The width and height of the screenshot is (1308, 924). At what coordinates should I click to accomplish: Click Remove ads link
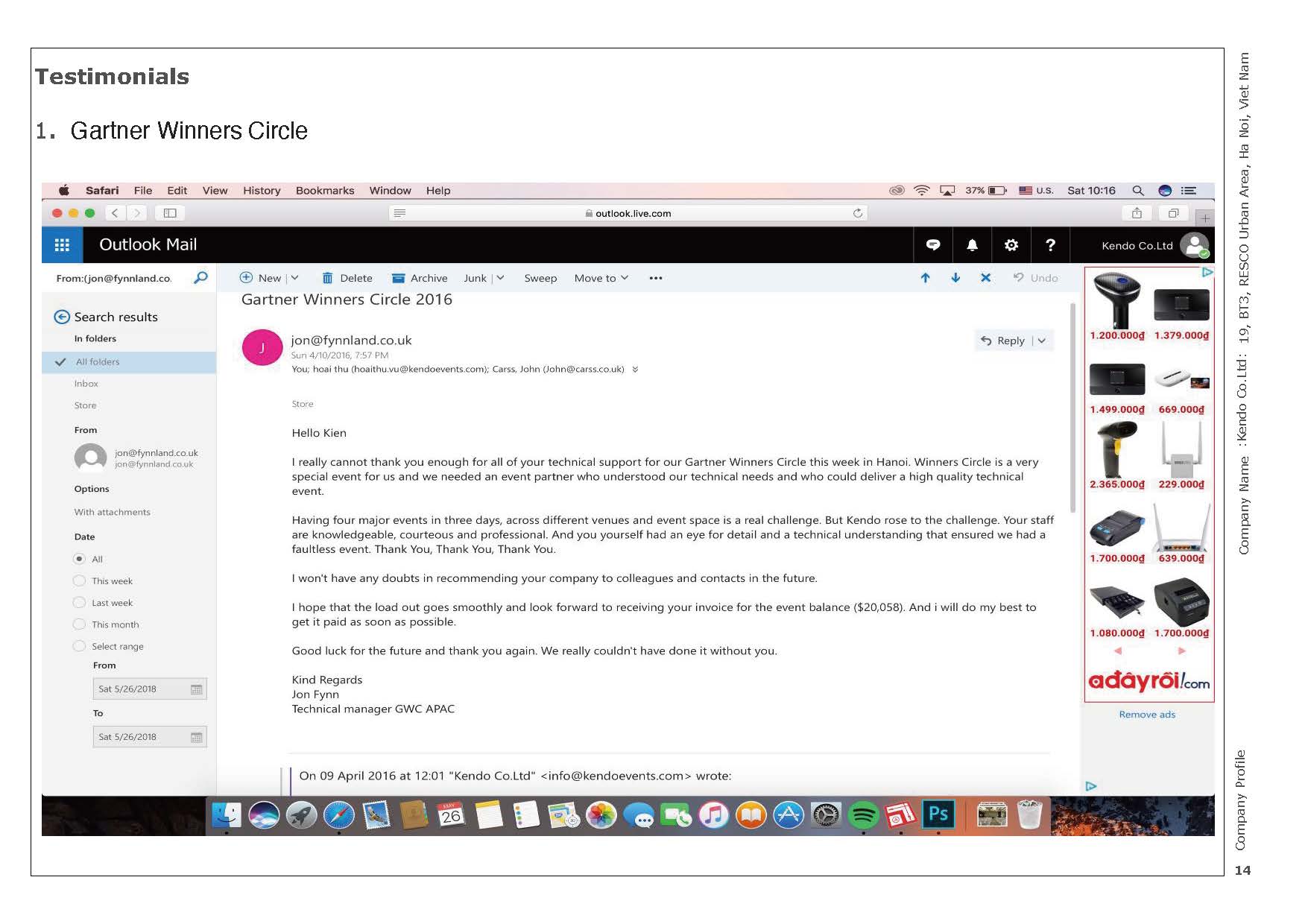point(1147,715)
